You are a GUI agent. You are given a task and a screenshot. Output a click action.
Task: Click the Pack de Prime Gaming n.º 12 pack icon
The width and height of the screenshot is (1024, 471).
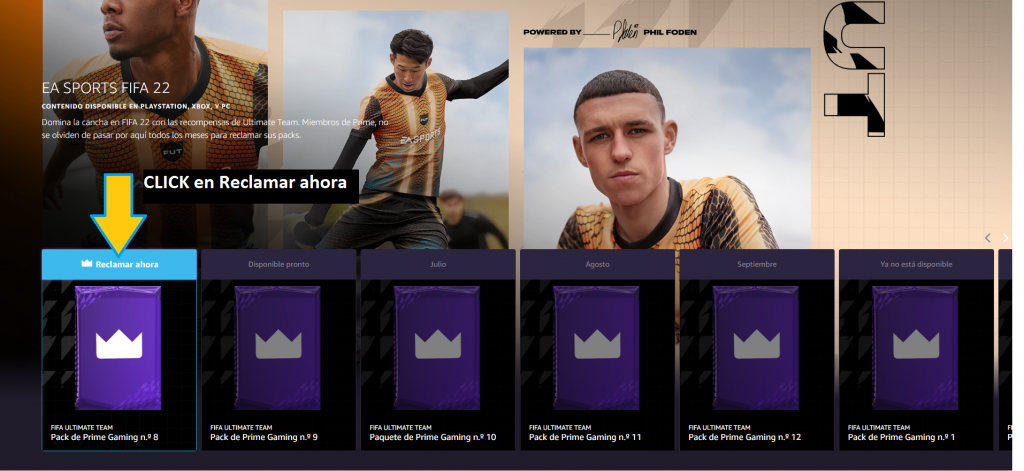coord(756,348)
